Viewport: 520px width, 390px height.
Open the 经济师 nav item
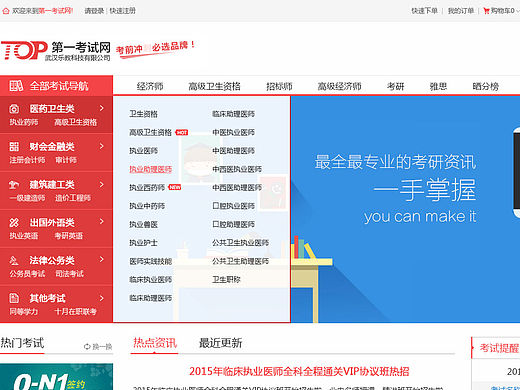click(150, 87)
